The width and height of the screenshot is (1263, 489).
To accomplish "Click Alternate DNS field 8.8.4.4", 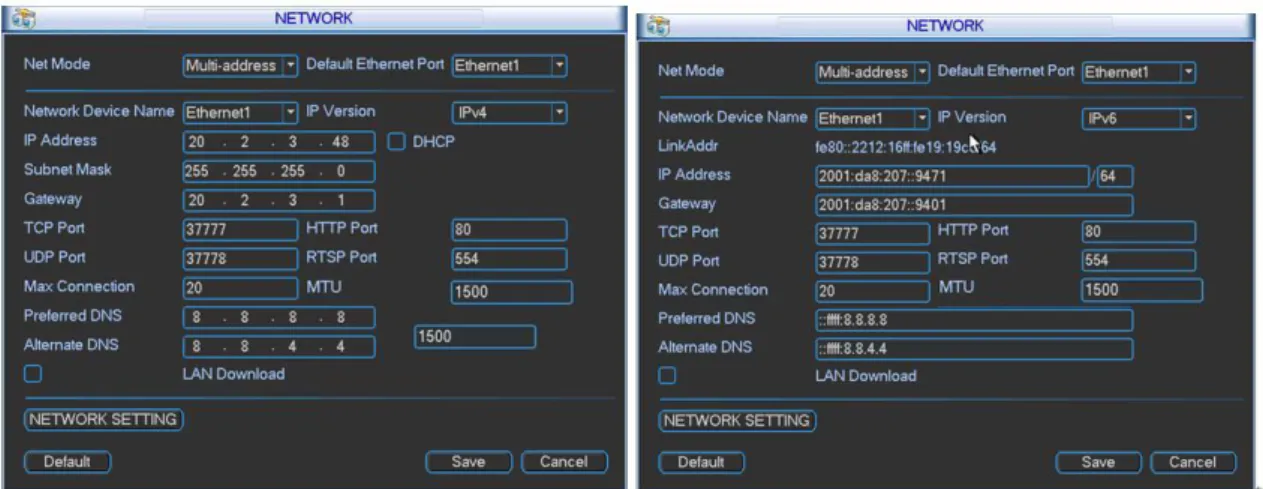I will point(279,347).
